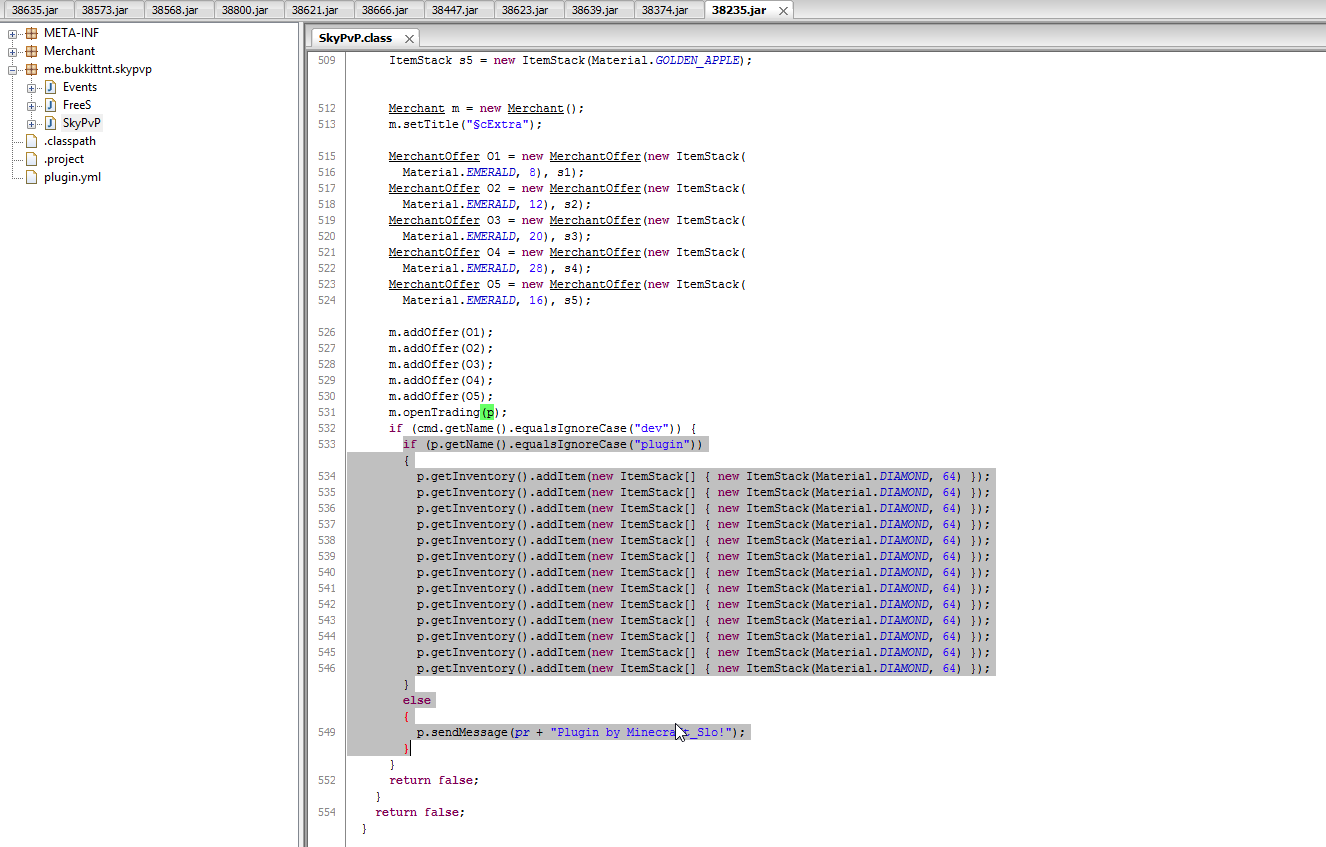Image resolution: width=1326 pixels, height=847 pixels.
Task: Switch to the 38447.jar tab
Action: [x=455, y=10]
